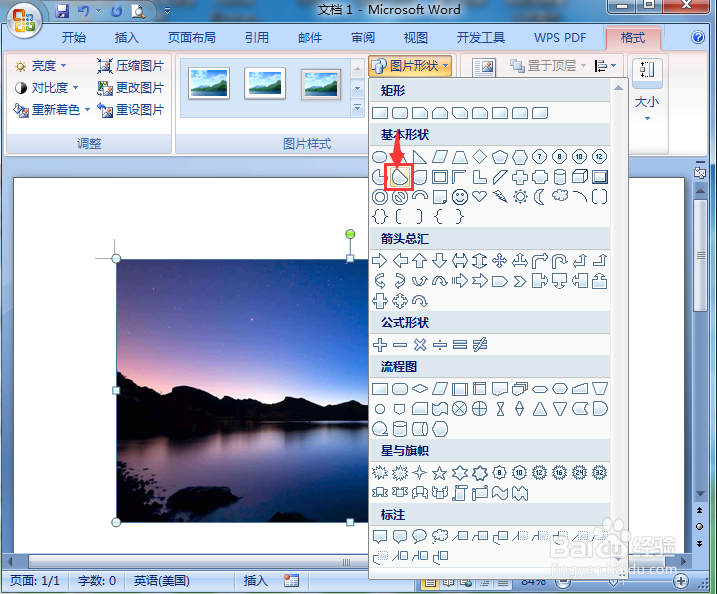This screenshot has height=594, width=717.
Task: Pick the donut ring shape
Action: (380, 197)
